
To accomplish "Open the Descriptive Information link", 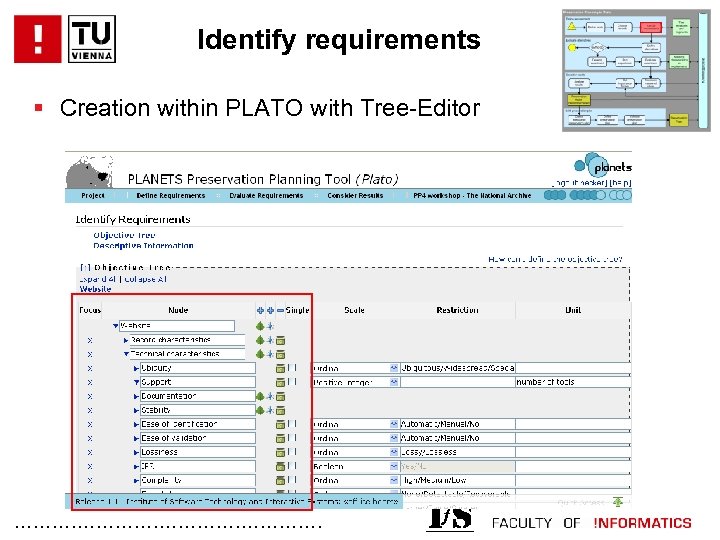I will tap(143, 246).
